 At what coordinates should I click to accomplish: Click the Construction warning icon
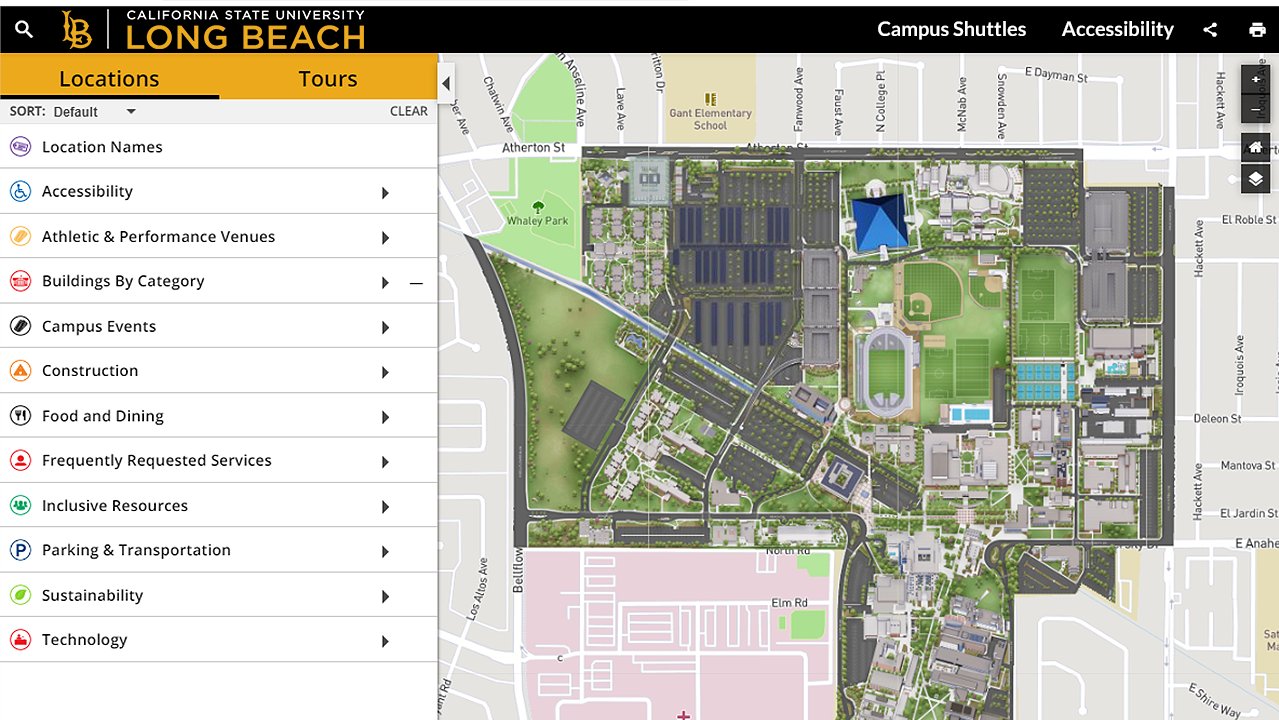point(20,371)
